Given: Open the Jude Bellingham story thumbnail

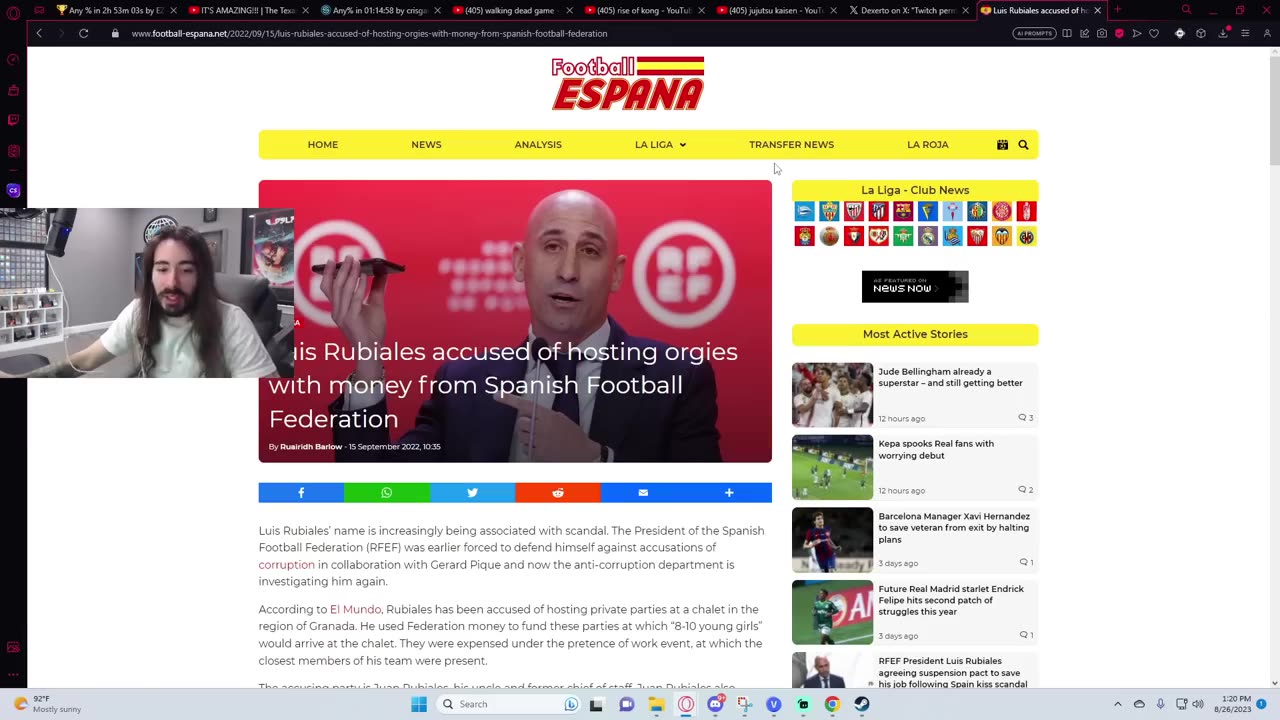Looking at the screenshot, I should point(832,395).
